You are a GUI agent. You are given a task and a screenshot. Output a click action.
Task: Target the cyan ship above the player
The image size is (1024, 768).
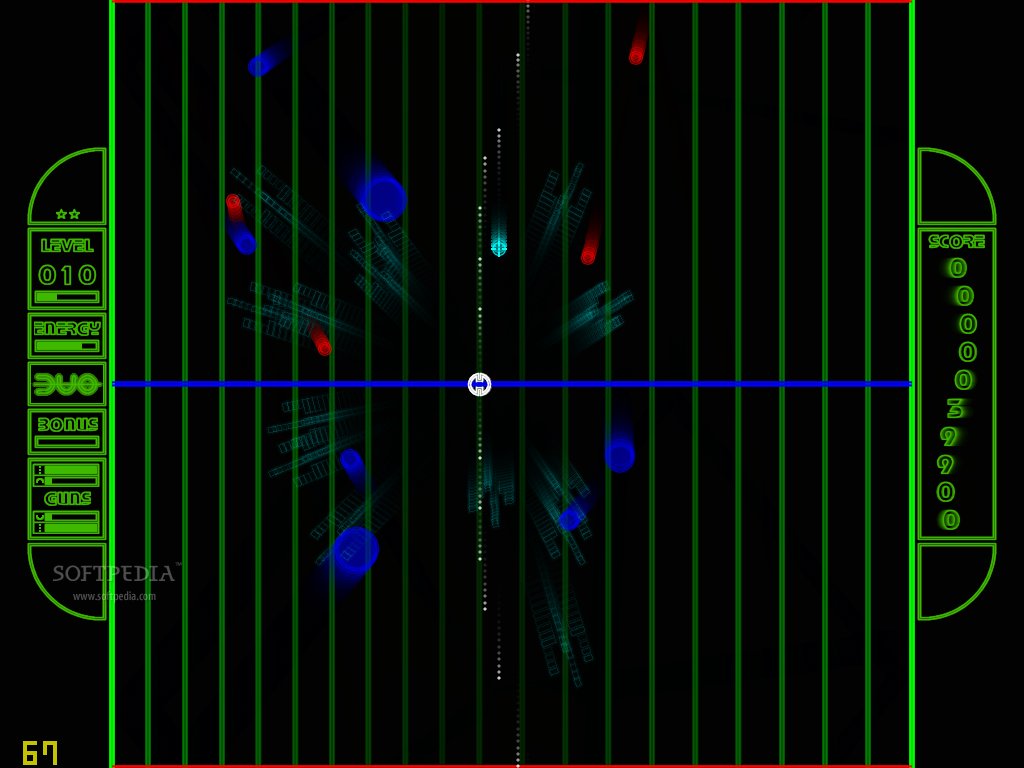[499, 248]
